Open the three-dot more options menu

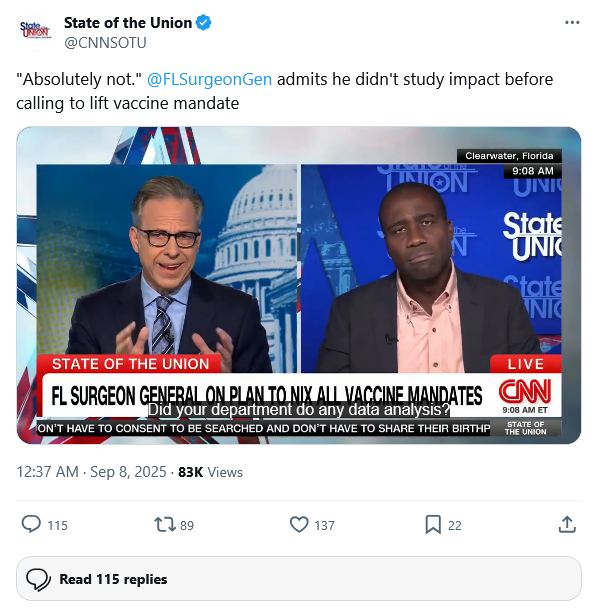pyautogui.click(x=572, y=23)
